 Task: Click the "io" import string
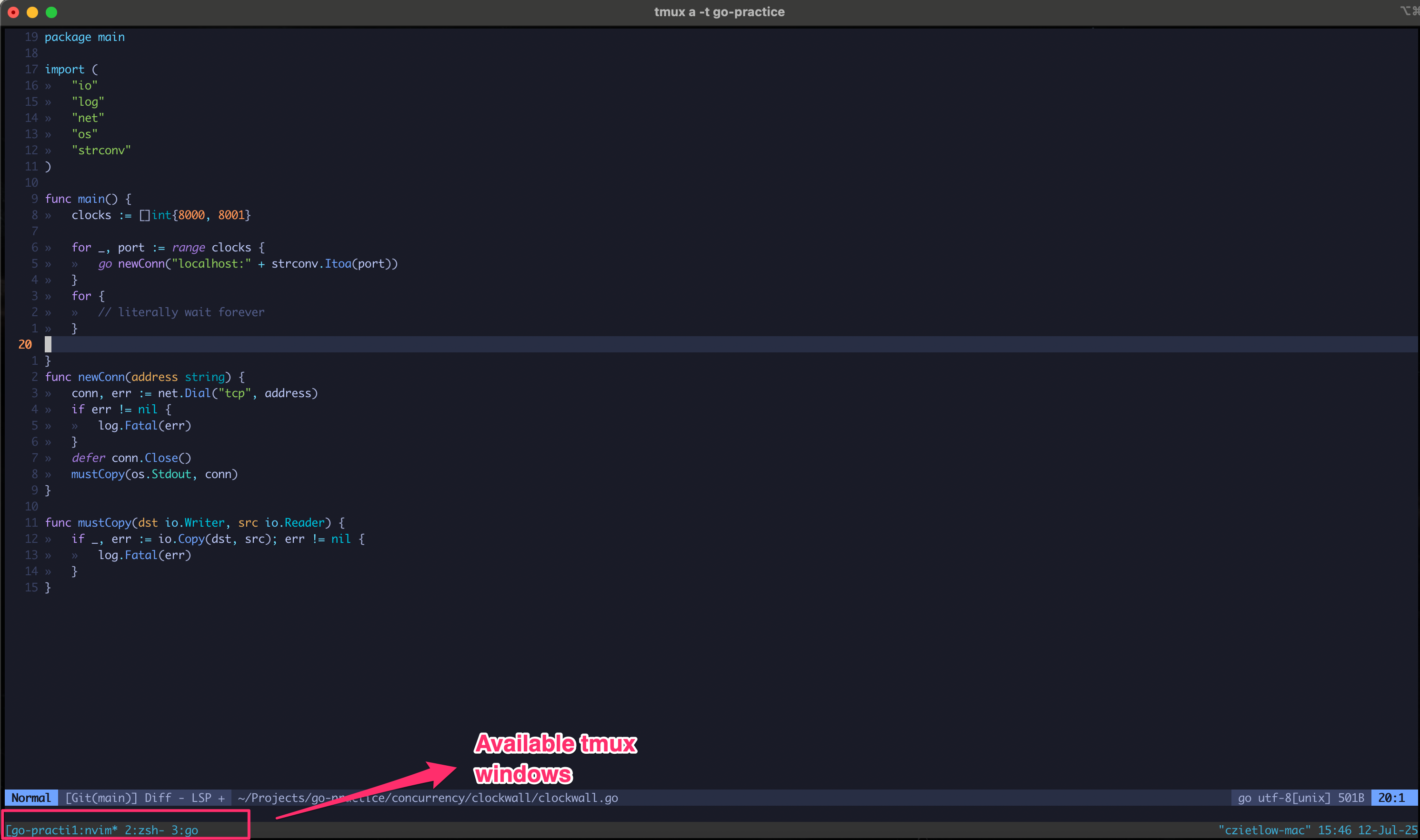click(x=84, y=85)
